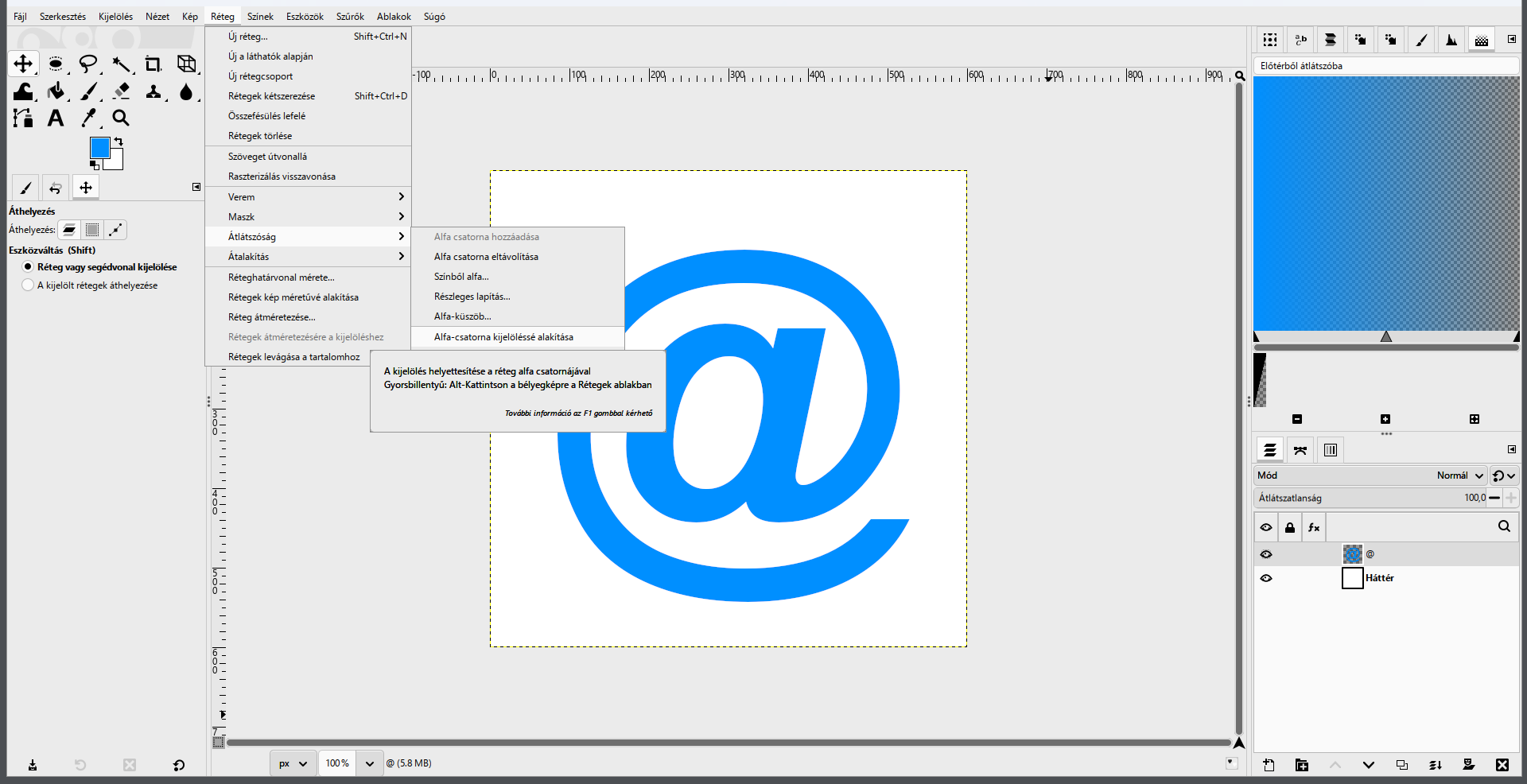This screenshot has height=784, width=1527.
Task: Duplicate the selected layer
Action: (1402, 765)
